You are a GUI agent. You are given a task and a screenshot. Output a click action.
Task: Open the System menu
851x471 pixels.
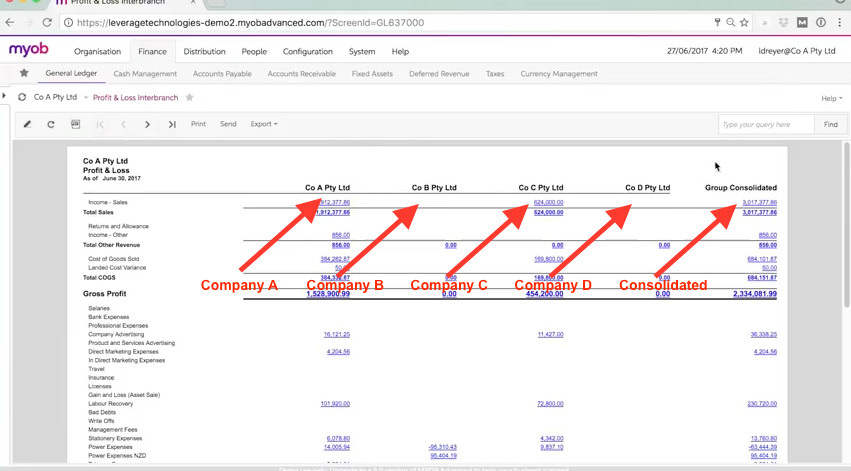tap(362, 52)
